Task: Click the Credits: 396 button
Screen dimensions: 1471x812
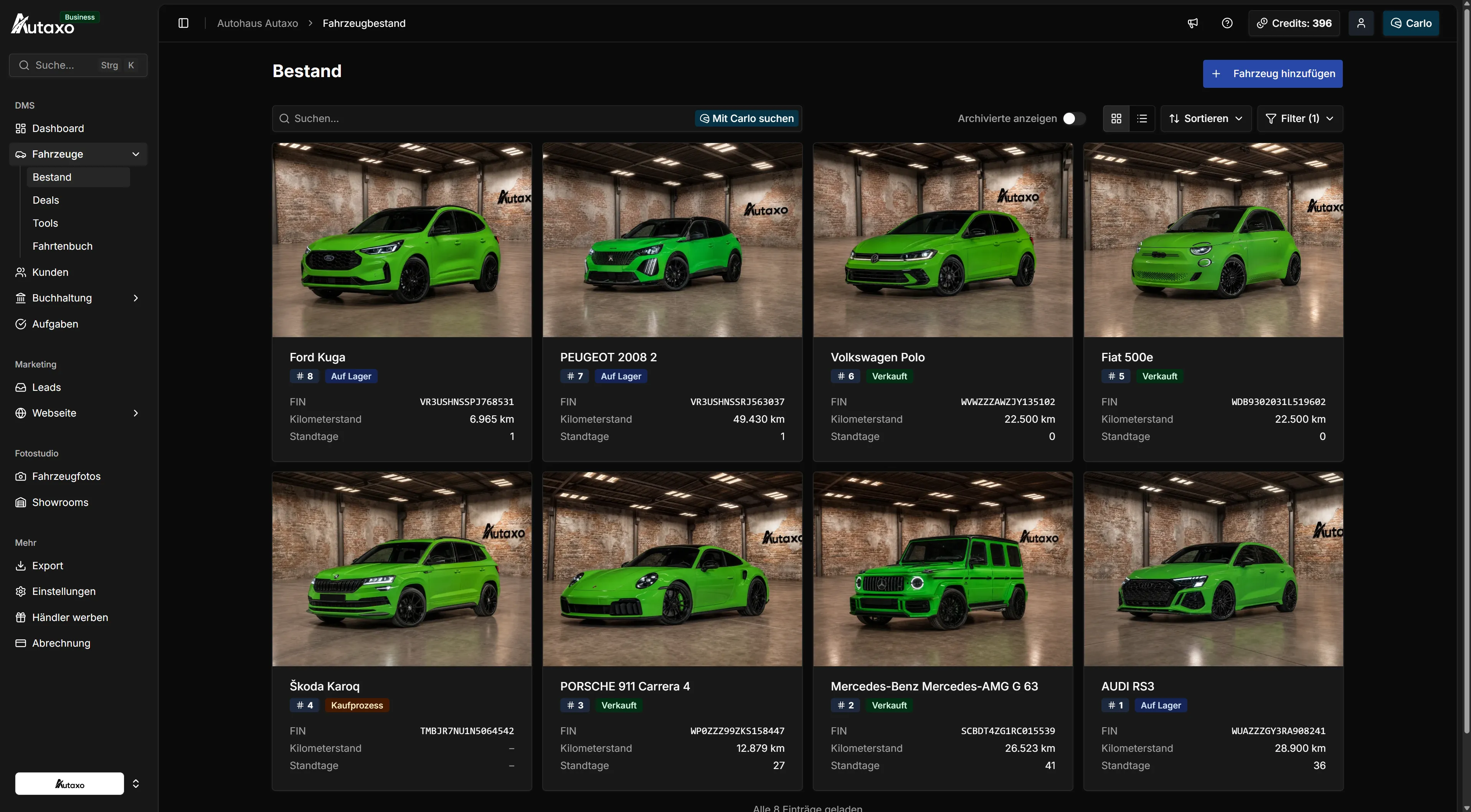Action: coord(1294,23)
